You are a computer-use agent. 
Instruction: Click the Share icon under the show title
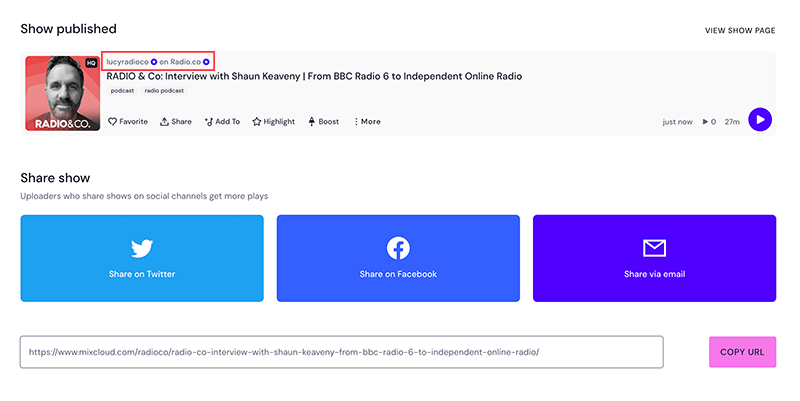165,122
